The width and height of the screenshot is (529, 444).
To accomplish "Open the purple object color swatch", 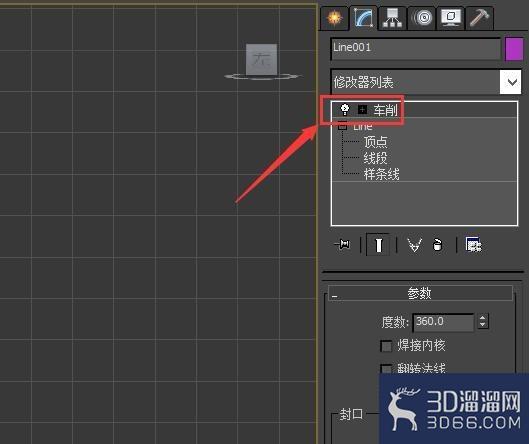I will pyautogui.click(x=514, y=49).
